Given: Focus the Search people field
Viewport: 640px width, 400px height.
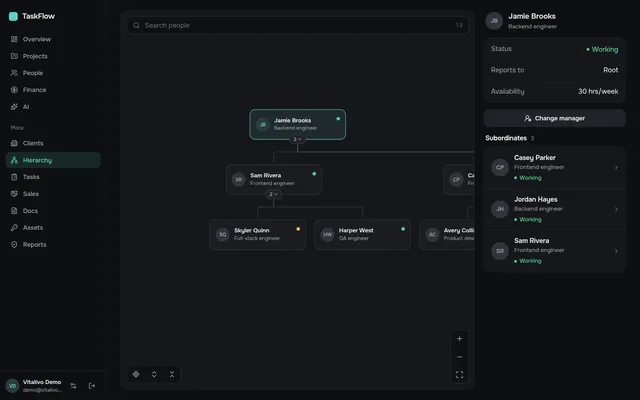Looking at the screenshot, I should [x=298, y=25].
